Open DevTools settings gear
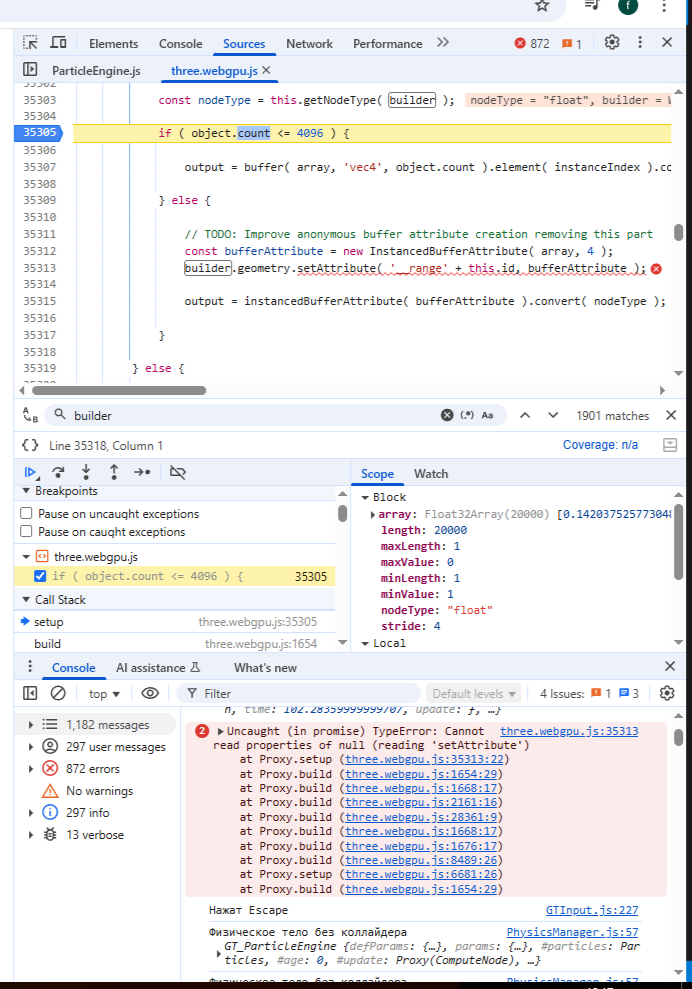The image size is (692, 989). pyautogui.click(x=611, y=42)
